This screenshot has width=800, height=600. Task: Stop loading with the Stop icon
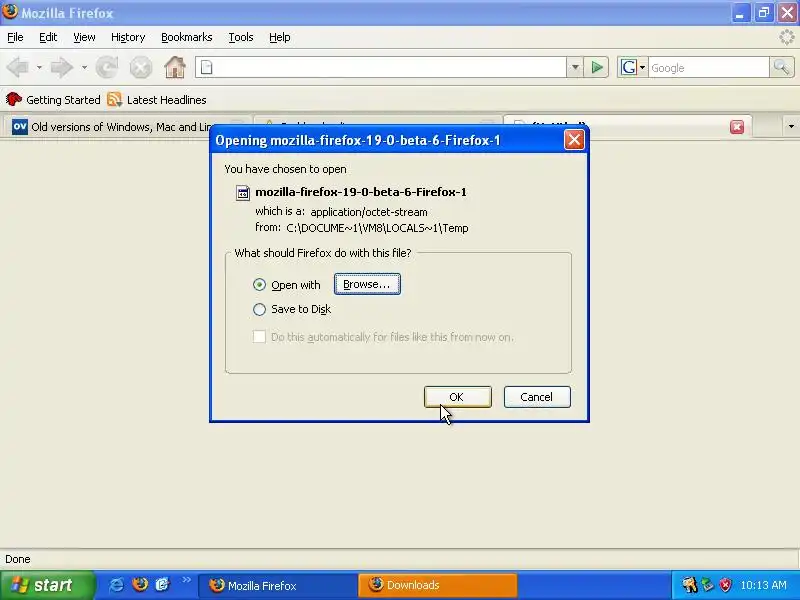pyautogui.click(x=141, y=67)
